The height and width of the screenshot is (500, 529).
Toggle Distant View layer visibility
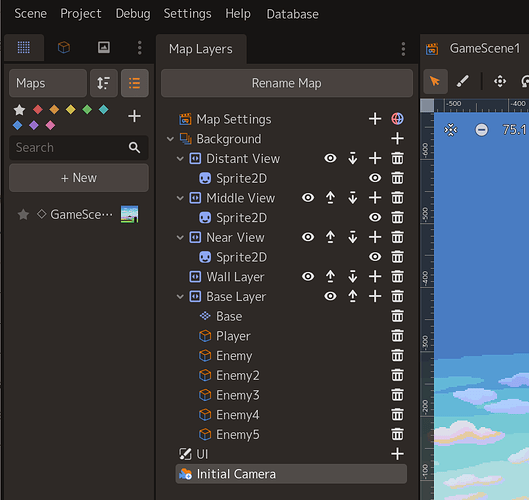(330, 158)
